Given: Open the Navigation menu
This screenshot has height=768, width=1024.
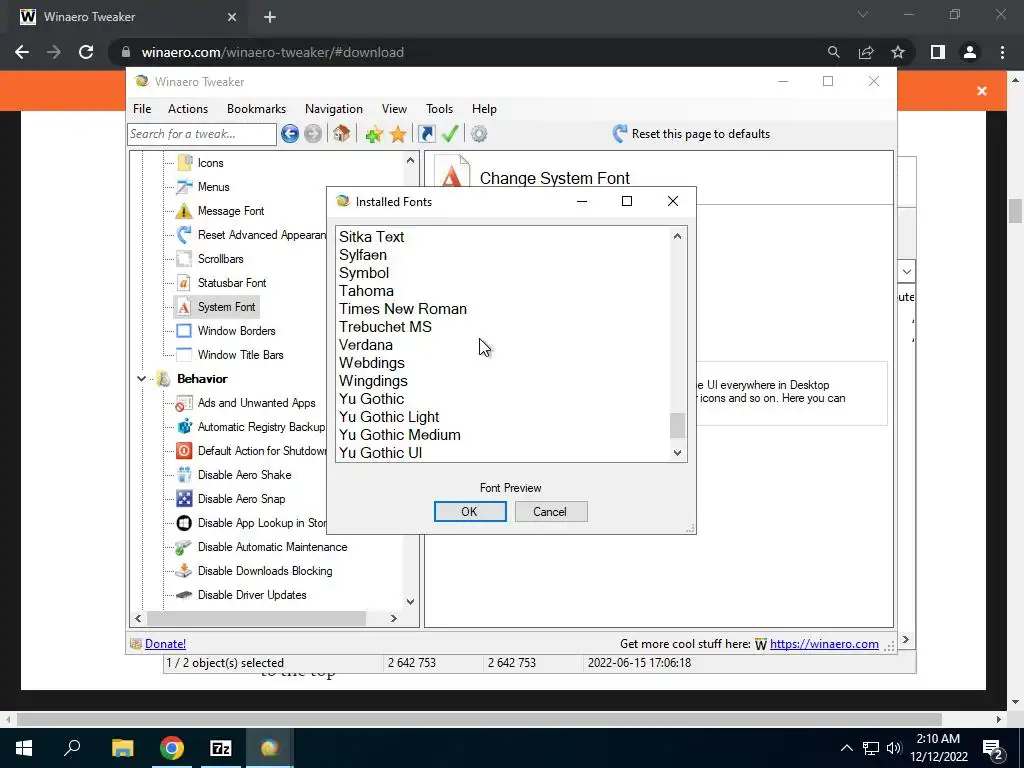Looking at the screenshot, I should (334, 109).
